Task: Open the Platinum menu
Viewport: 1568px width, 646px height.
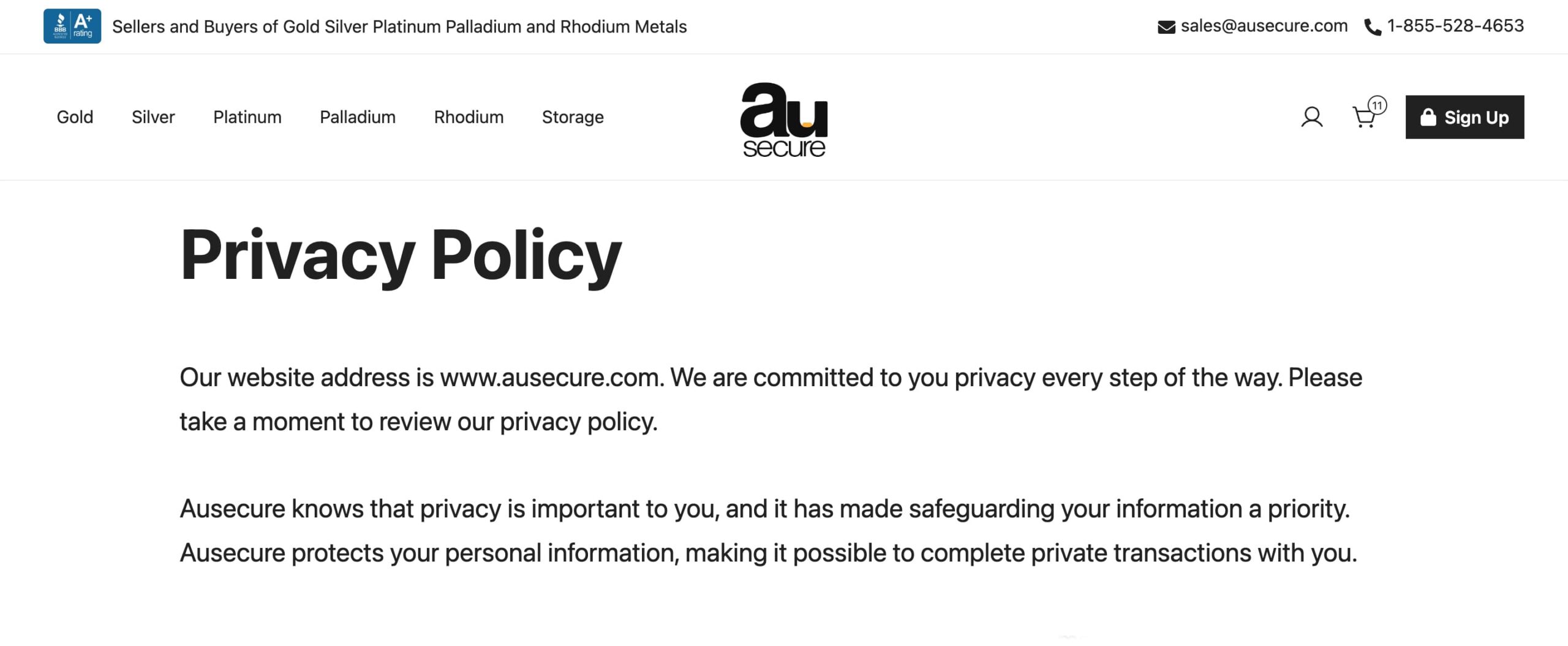Action: click(x=247, y=117)
